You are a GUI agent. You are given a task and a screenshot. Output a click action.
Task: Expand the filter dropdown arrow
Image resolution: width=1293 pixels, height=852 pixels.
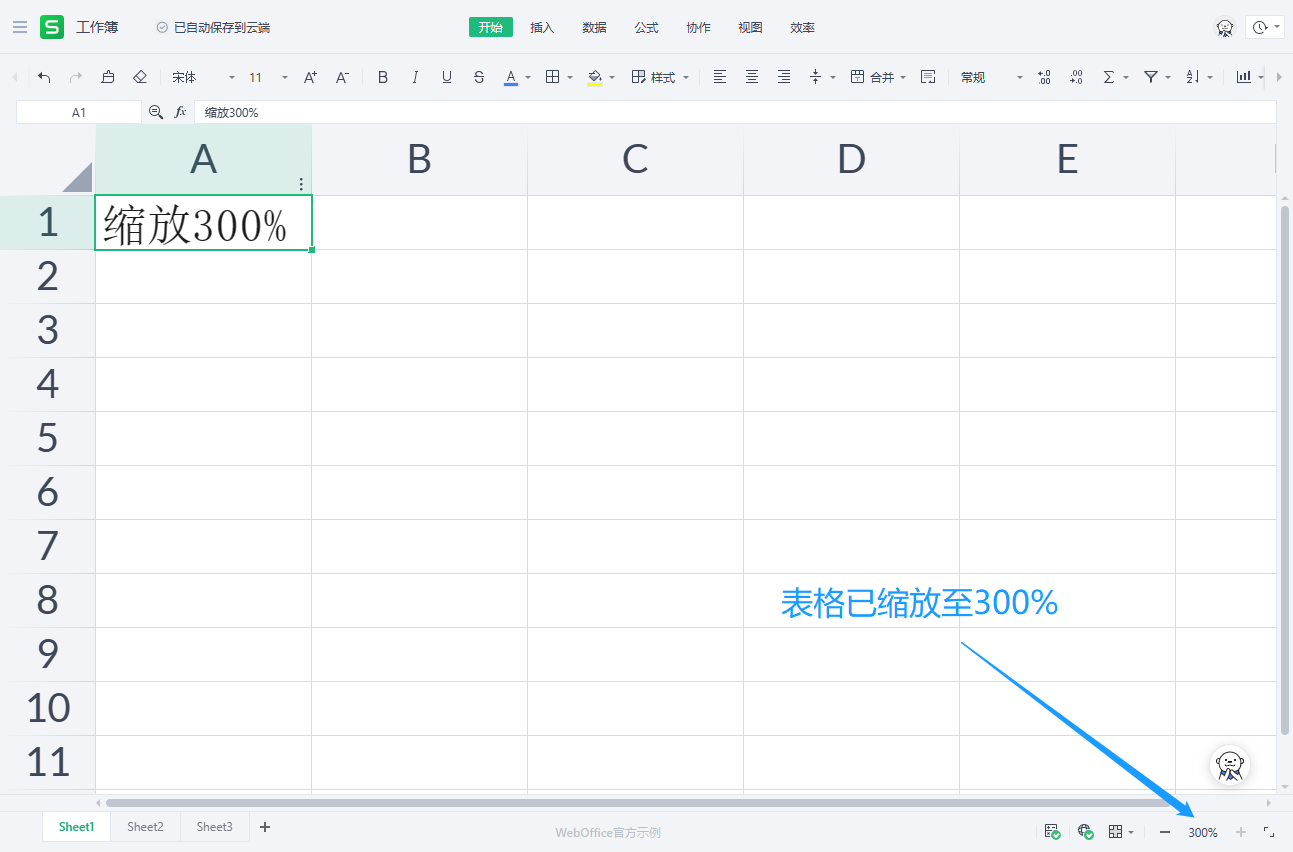click(x=1168, y=77)
